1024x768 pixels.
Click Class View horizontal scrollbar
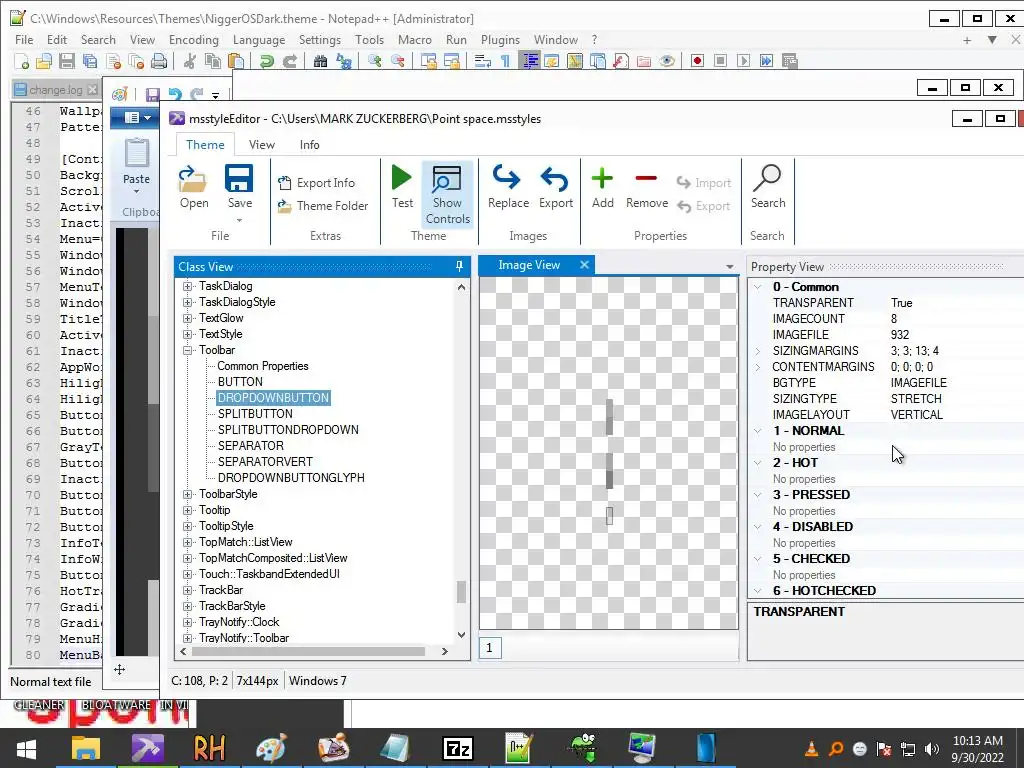(x=308, y=651)
